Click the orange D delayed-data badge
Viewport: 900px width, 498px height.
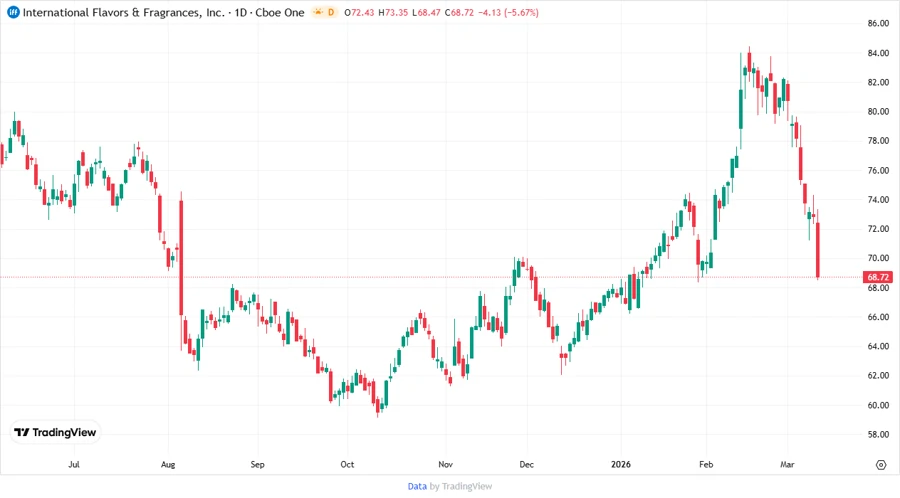click(x=331, y=12)
